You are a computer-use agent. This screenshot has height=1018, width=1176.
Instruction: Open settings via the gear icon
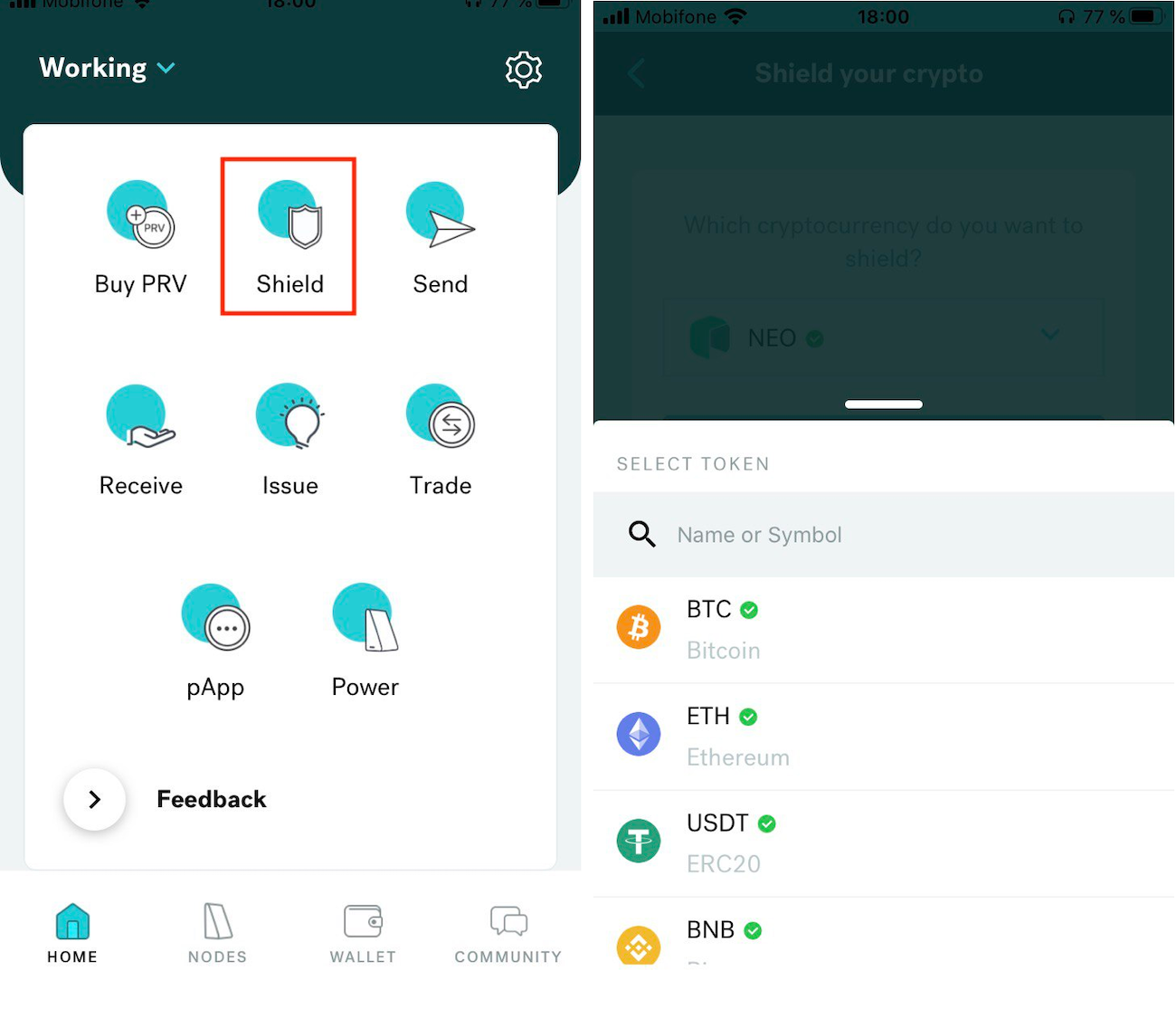(524, 70)
